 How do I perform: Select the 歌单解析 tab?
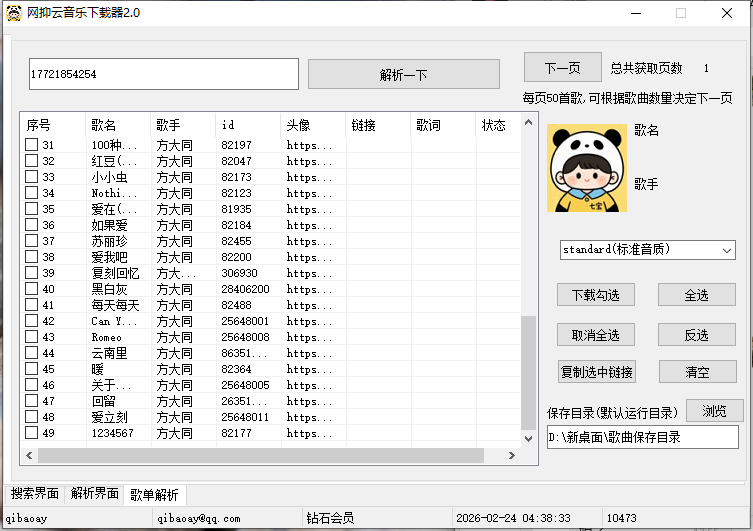pyautogui.click(x=155, y=495)
